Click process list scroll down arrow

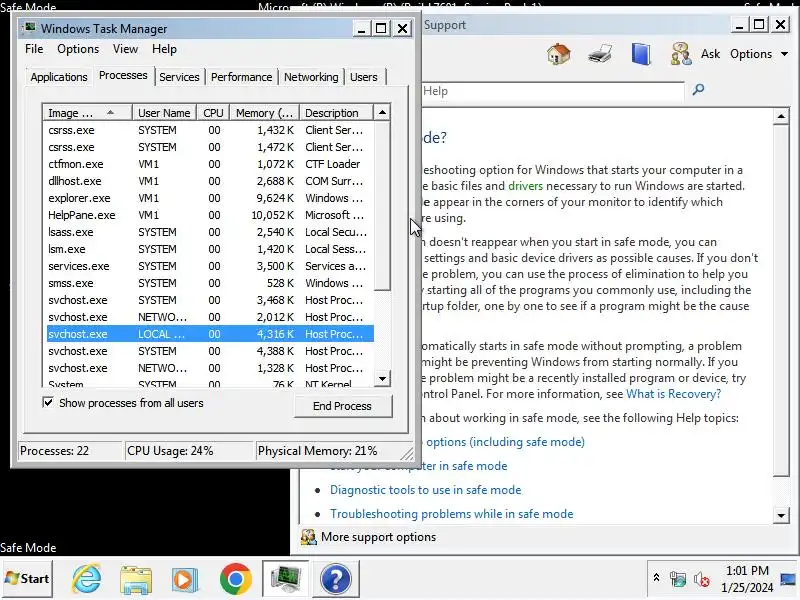382,379
